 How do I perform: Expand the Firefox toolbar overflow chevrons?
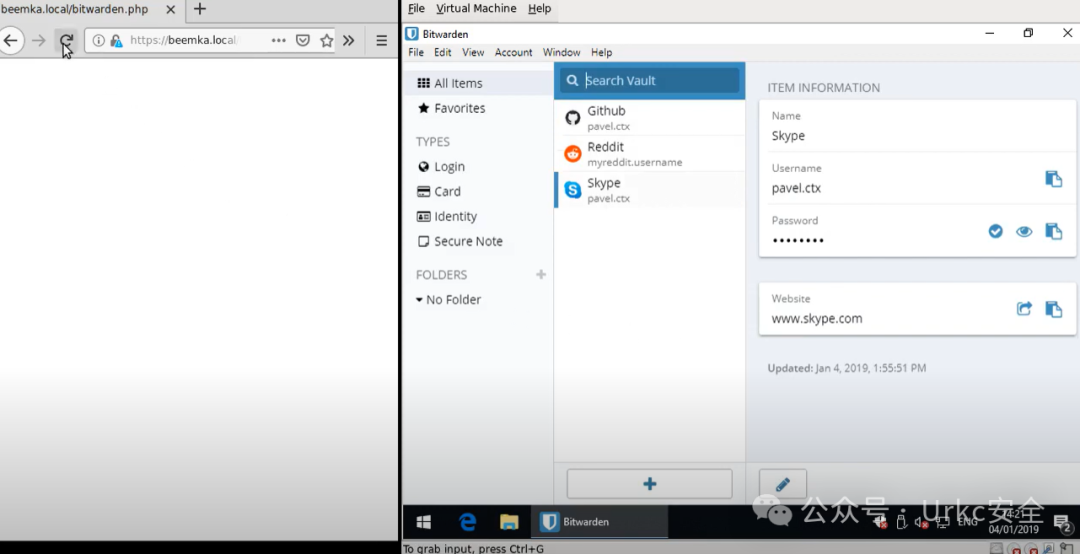[x=349, y=41]
